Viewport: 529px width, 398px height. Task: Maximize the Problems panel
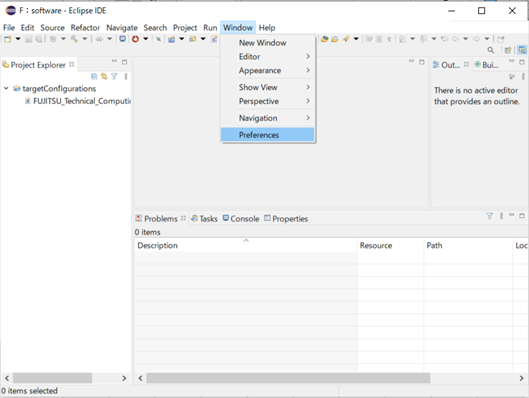click(522, 215)
